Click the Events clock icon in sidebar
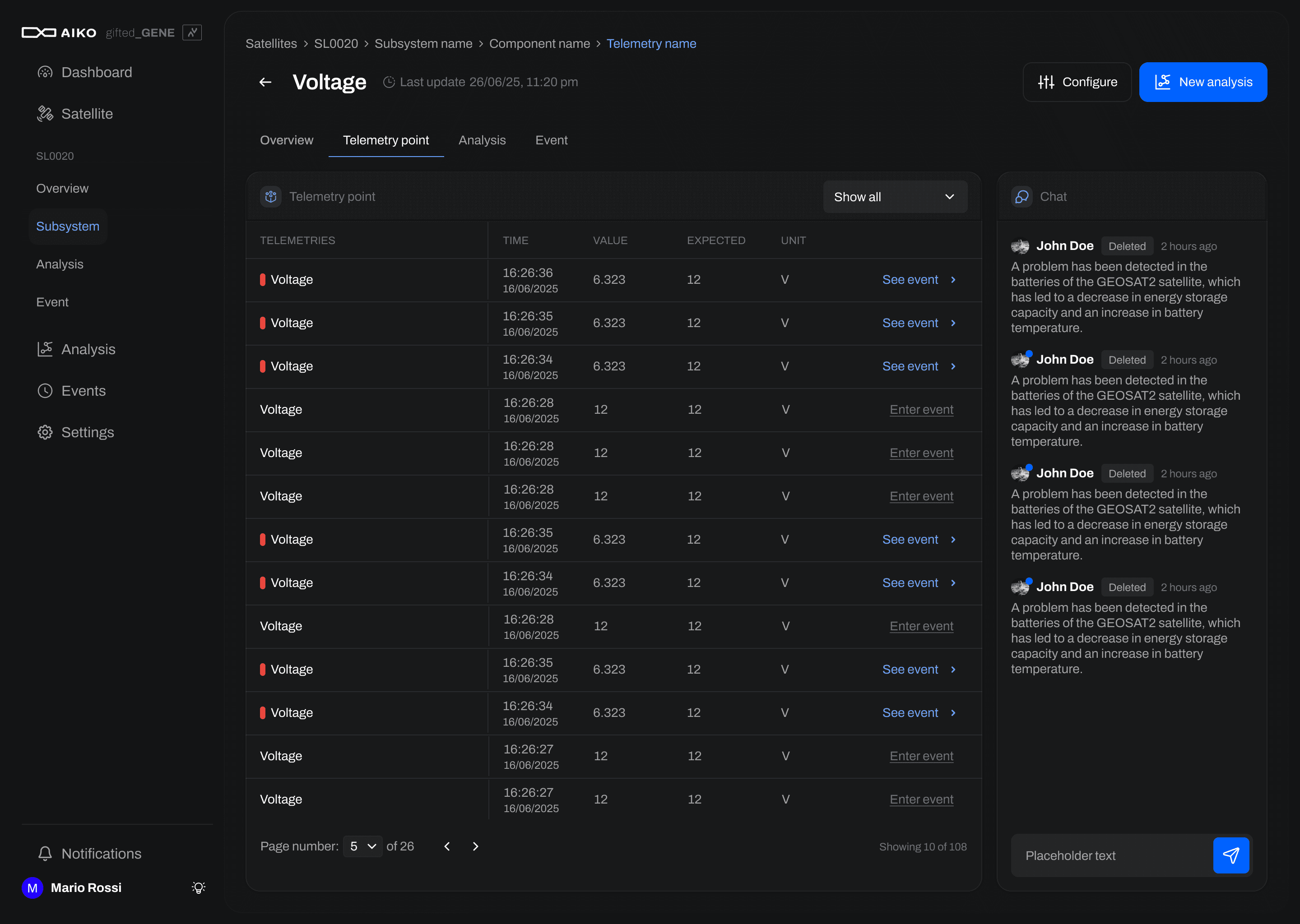The width and height of the screenshot is (1300, 924). pyautogui.click(x=45, y=391)
